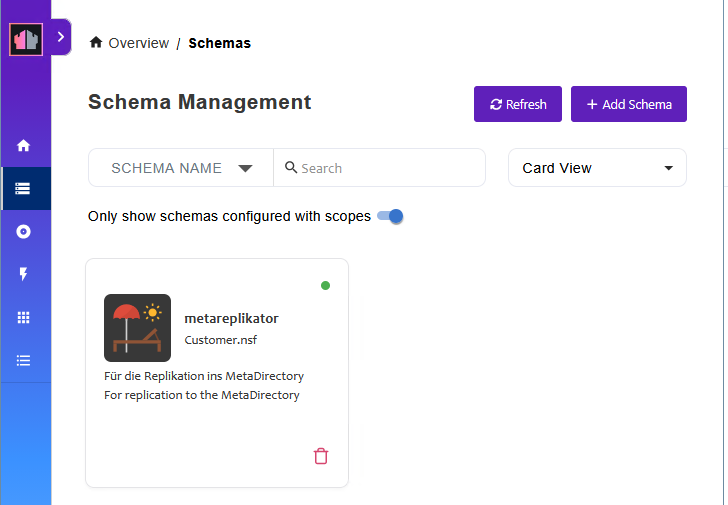Click the Add Schema button
Viewport: 728px width, 505px height.
628,104
